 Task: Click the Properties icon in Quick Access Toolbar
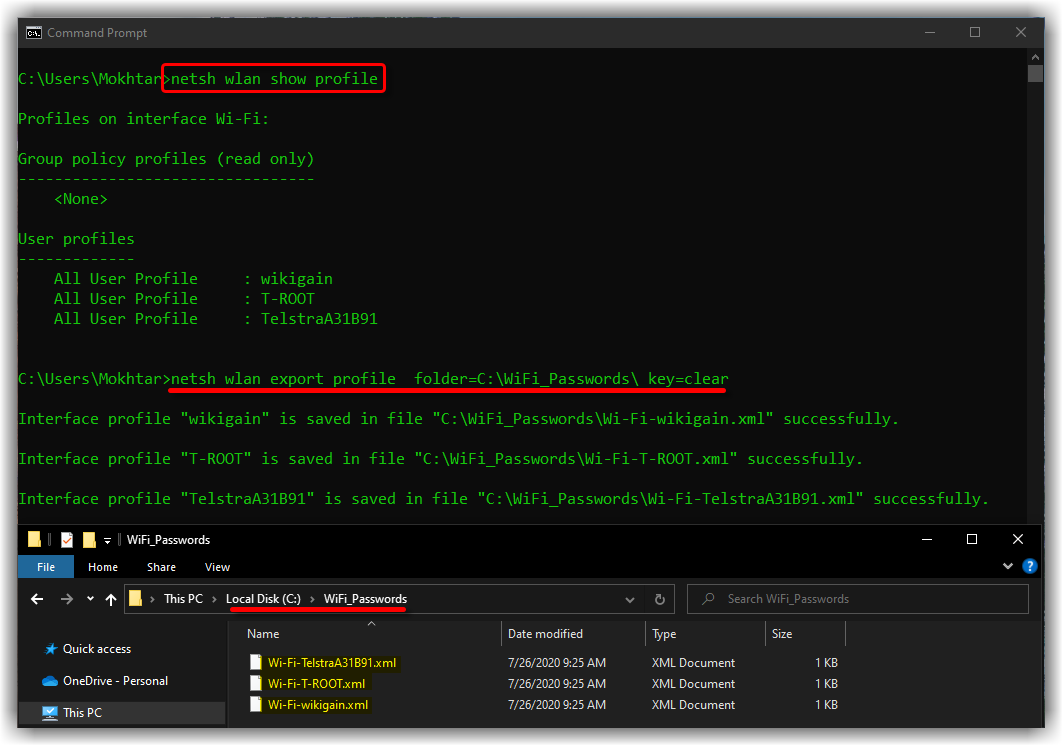coord(67,540)
